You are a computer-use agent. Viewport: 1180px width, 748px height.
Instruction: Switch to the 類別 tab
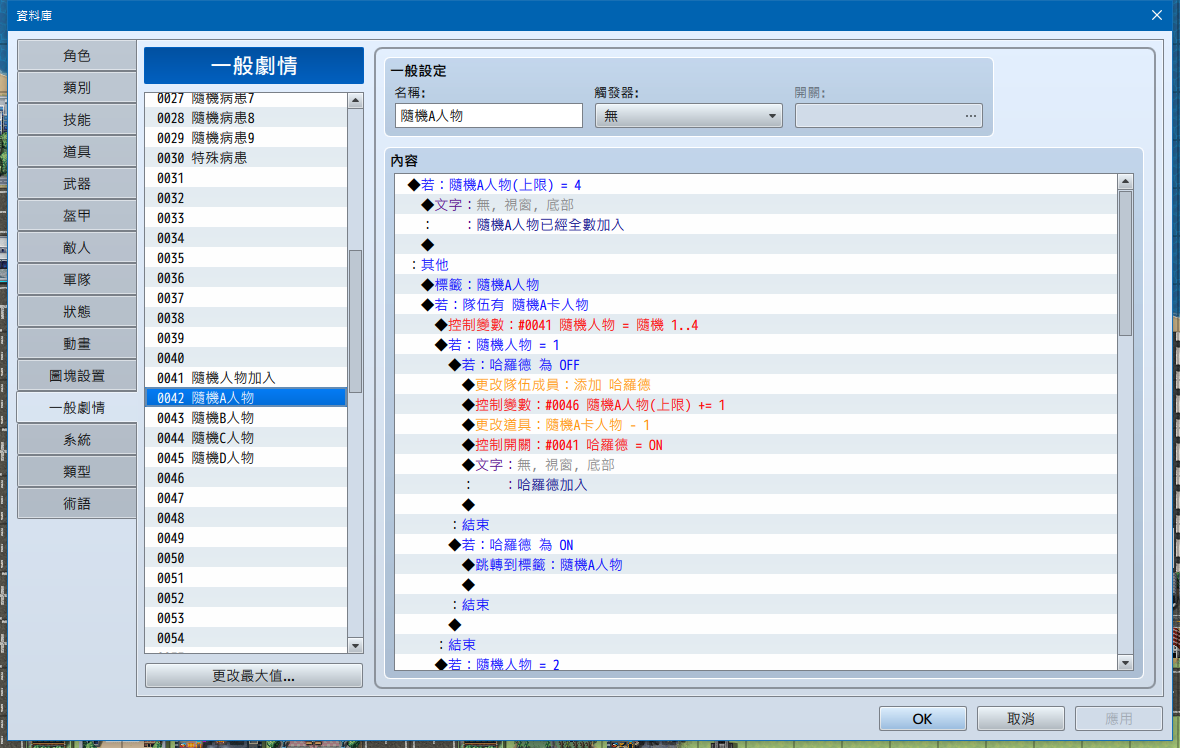click(x=77, y=88)
